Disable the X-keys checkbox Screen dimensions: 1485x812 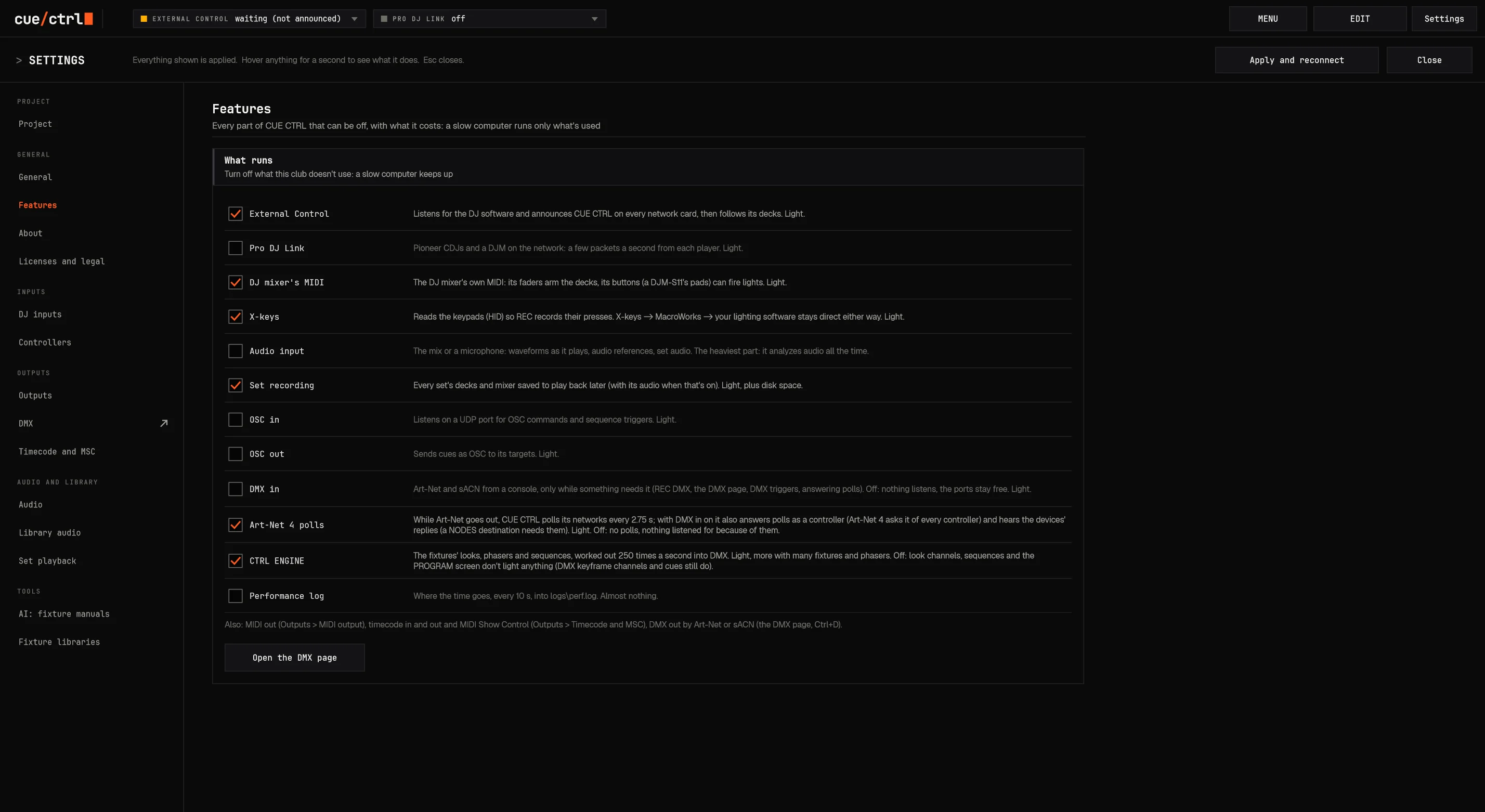(x=235, y=317)
